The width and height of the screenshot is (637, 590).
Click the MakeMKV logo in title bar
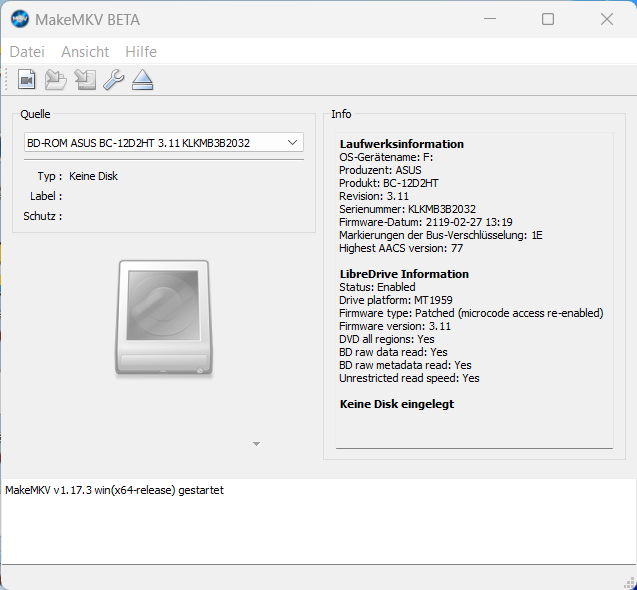tap(20, 20)
